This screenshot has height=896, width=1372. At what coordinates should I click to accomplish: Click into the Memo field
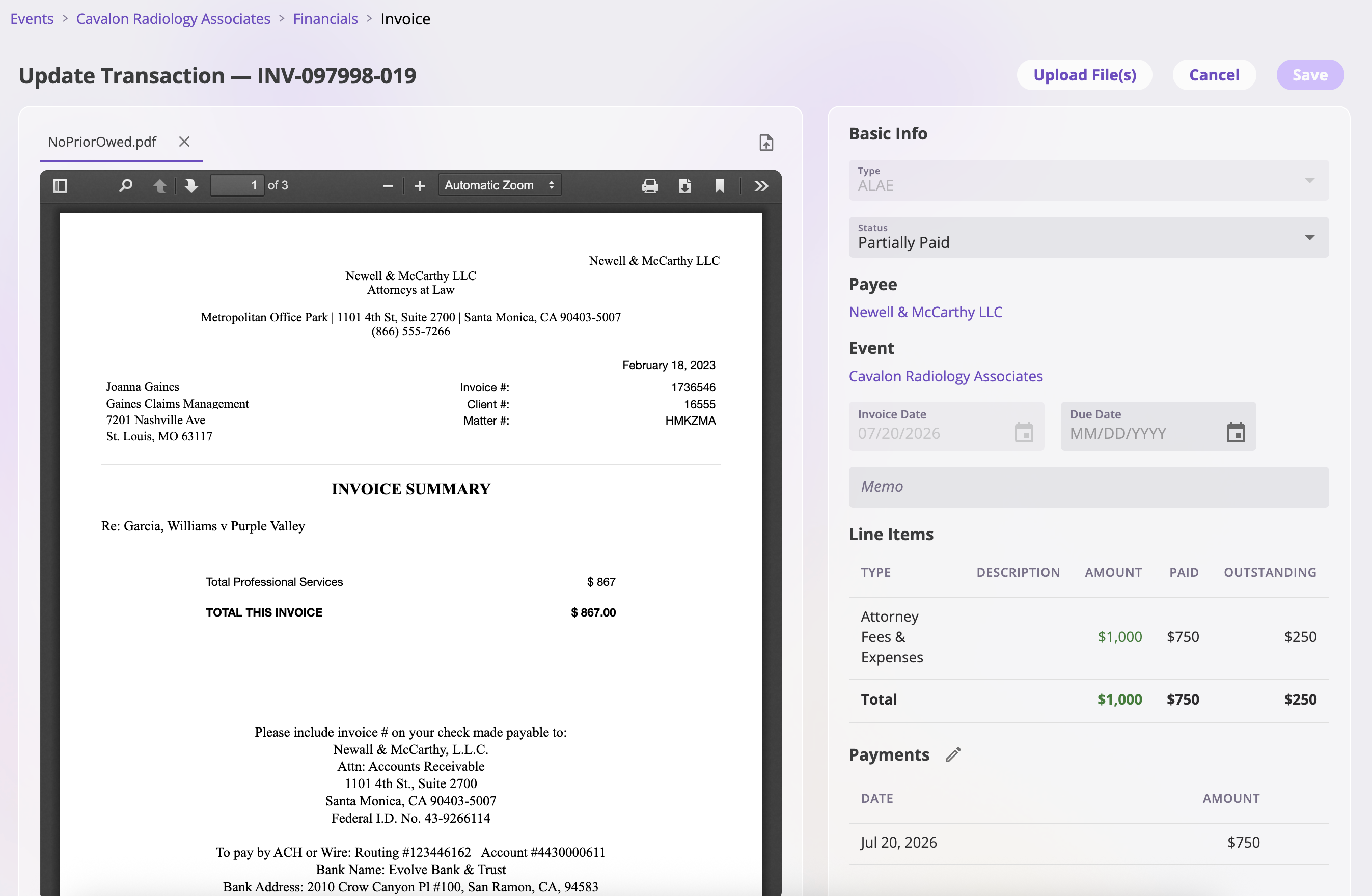(x=1089, y=487)
